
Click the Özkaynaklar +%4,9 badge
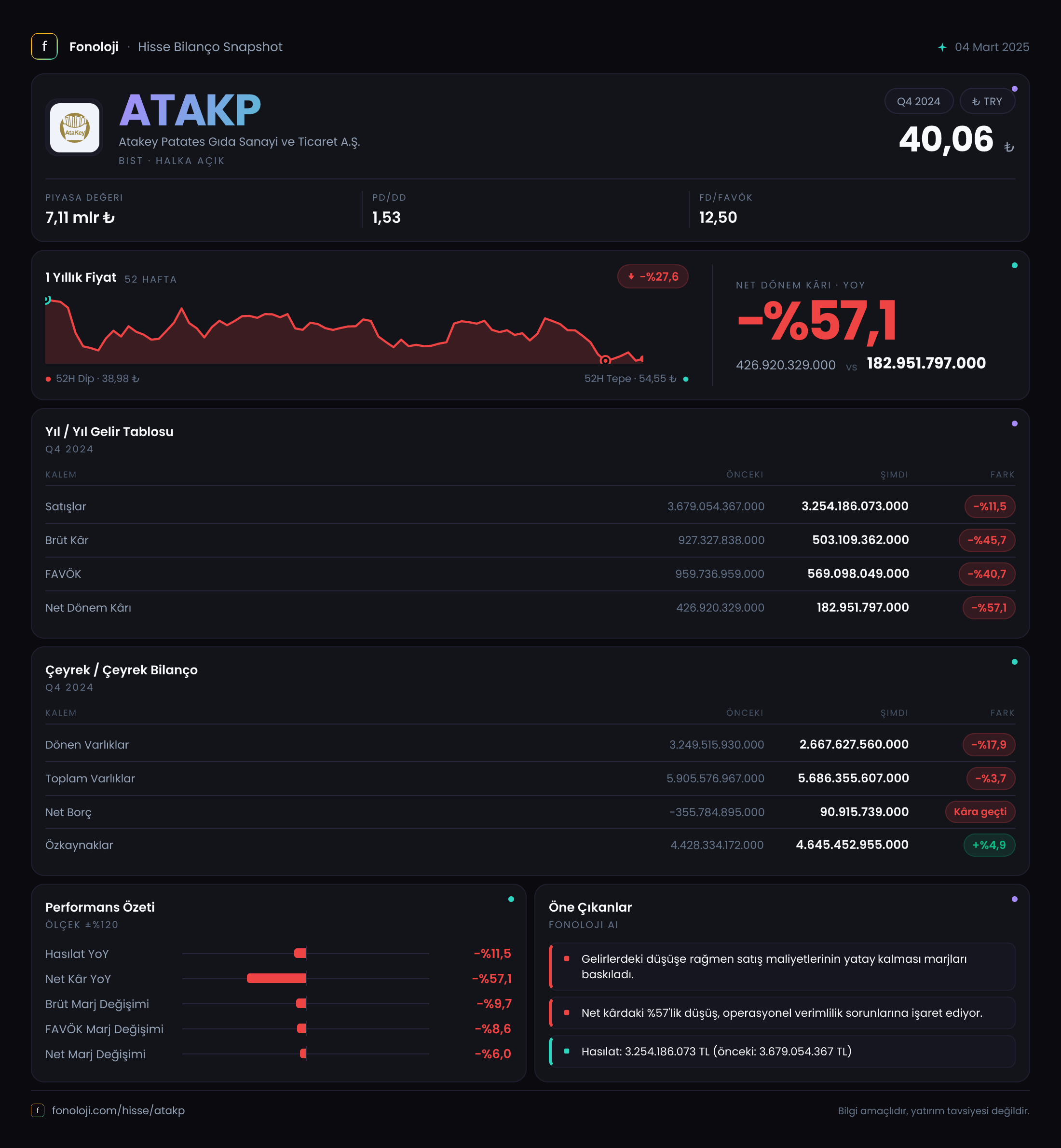tap(989, 845)
